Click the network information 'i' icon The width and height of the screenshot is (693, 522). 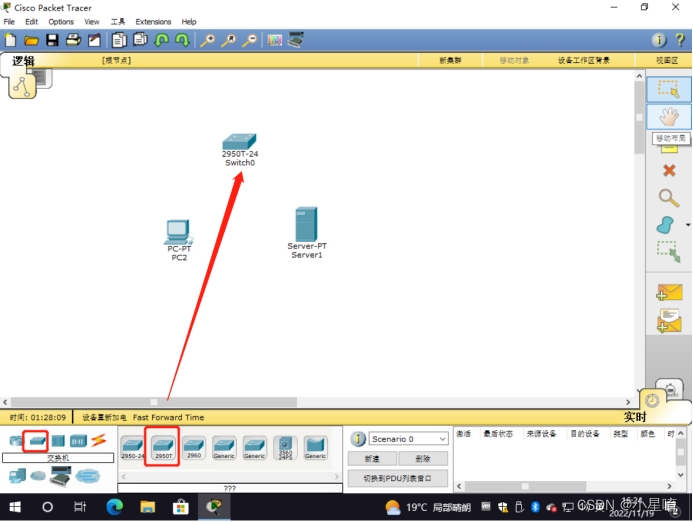(659, 40)
